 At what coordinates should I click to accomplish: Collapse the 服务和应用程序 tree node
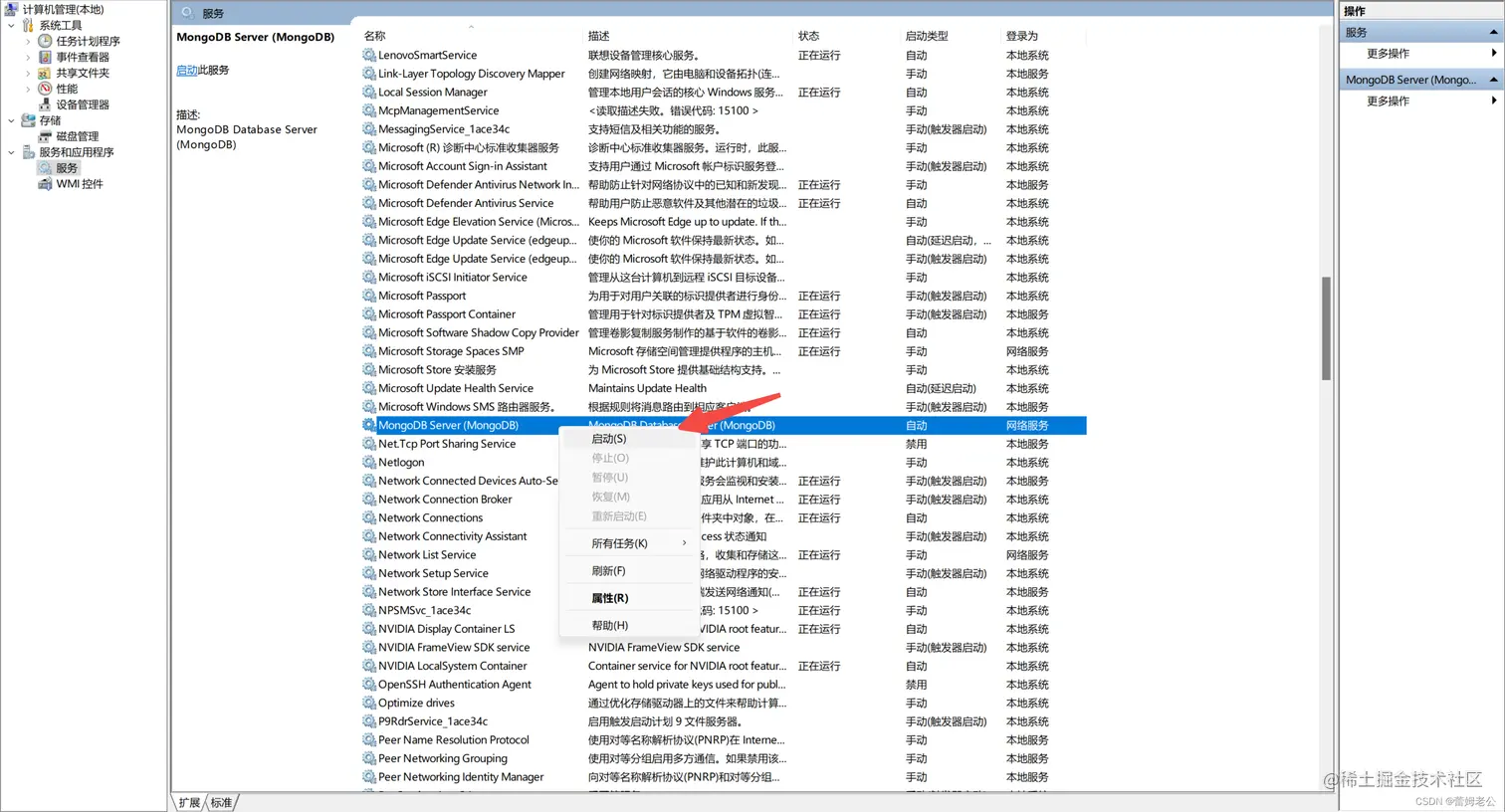point(11,152)
